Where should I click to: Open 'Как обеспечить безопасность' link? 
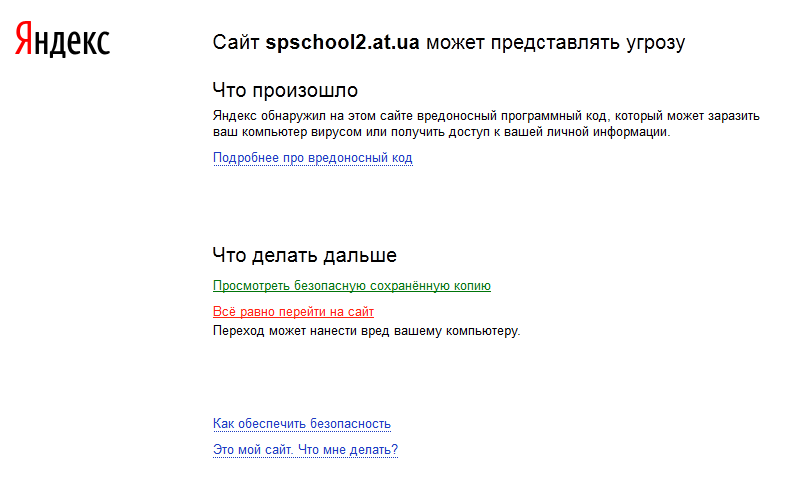pos(301,424)
